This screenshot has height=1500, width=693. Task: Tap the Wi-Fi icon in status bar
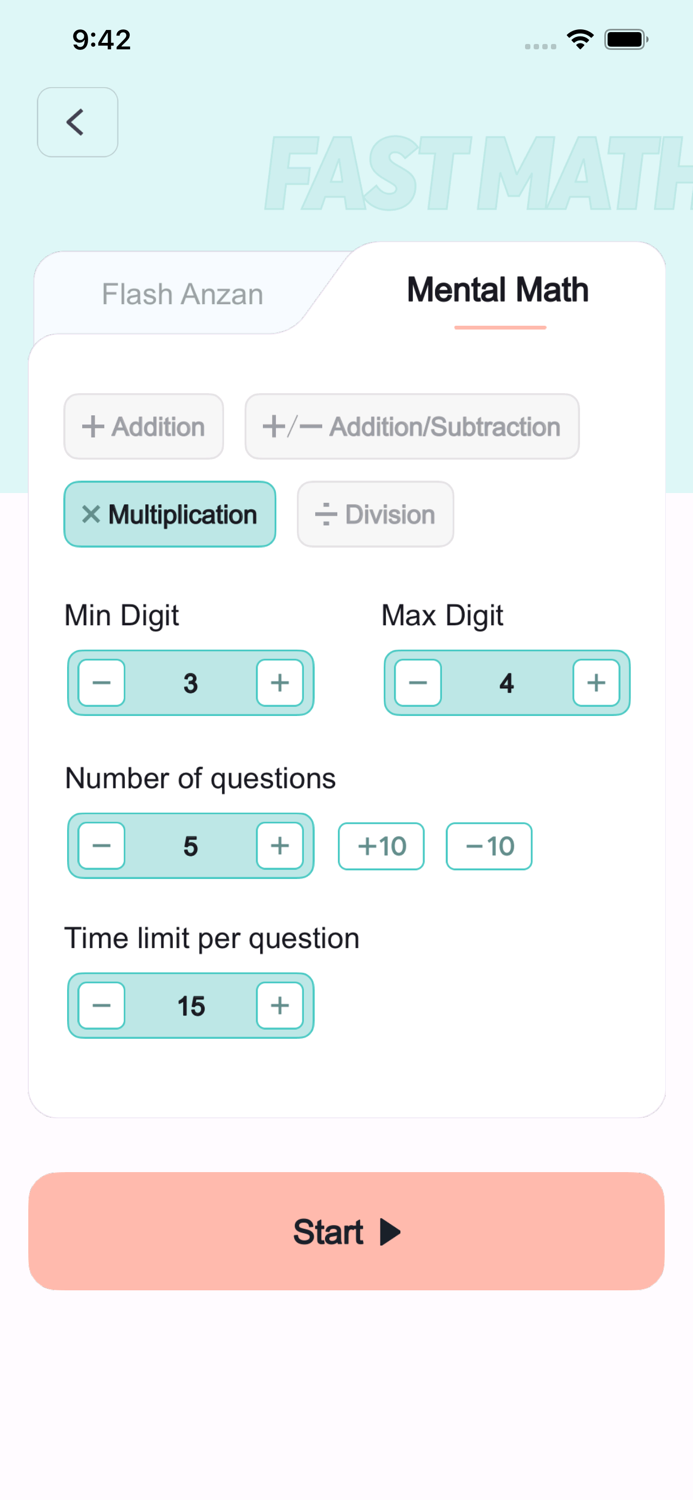pos(581,40)
